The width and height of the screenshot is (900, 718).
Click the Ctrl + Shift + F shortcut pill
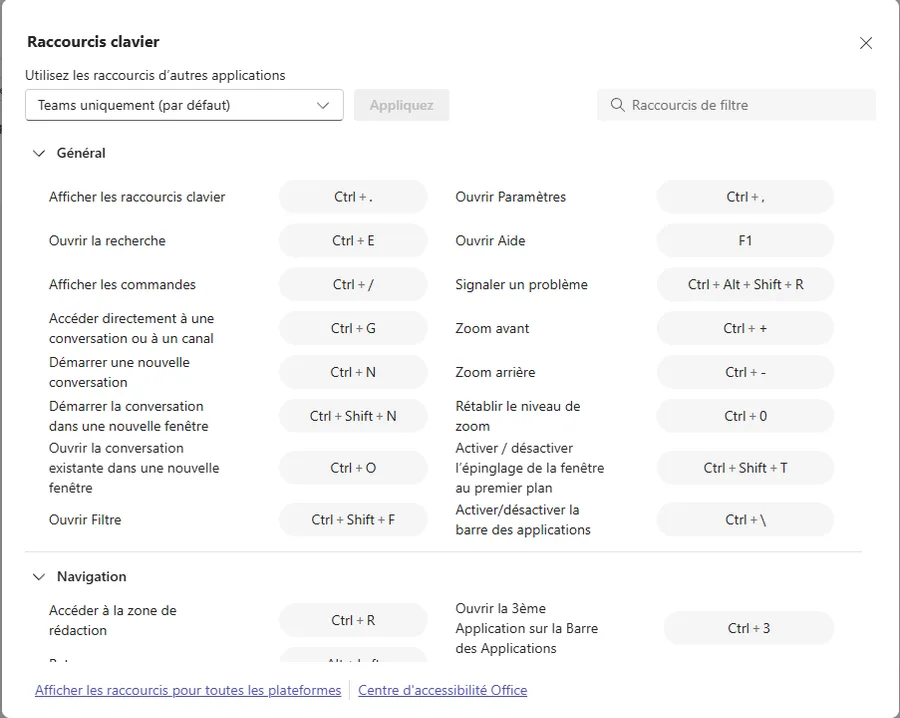[x=353, y=519]
